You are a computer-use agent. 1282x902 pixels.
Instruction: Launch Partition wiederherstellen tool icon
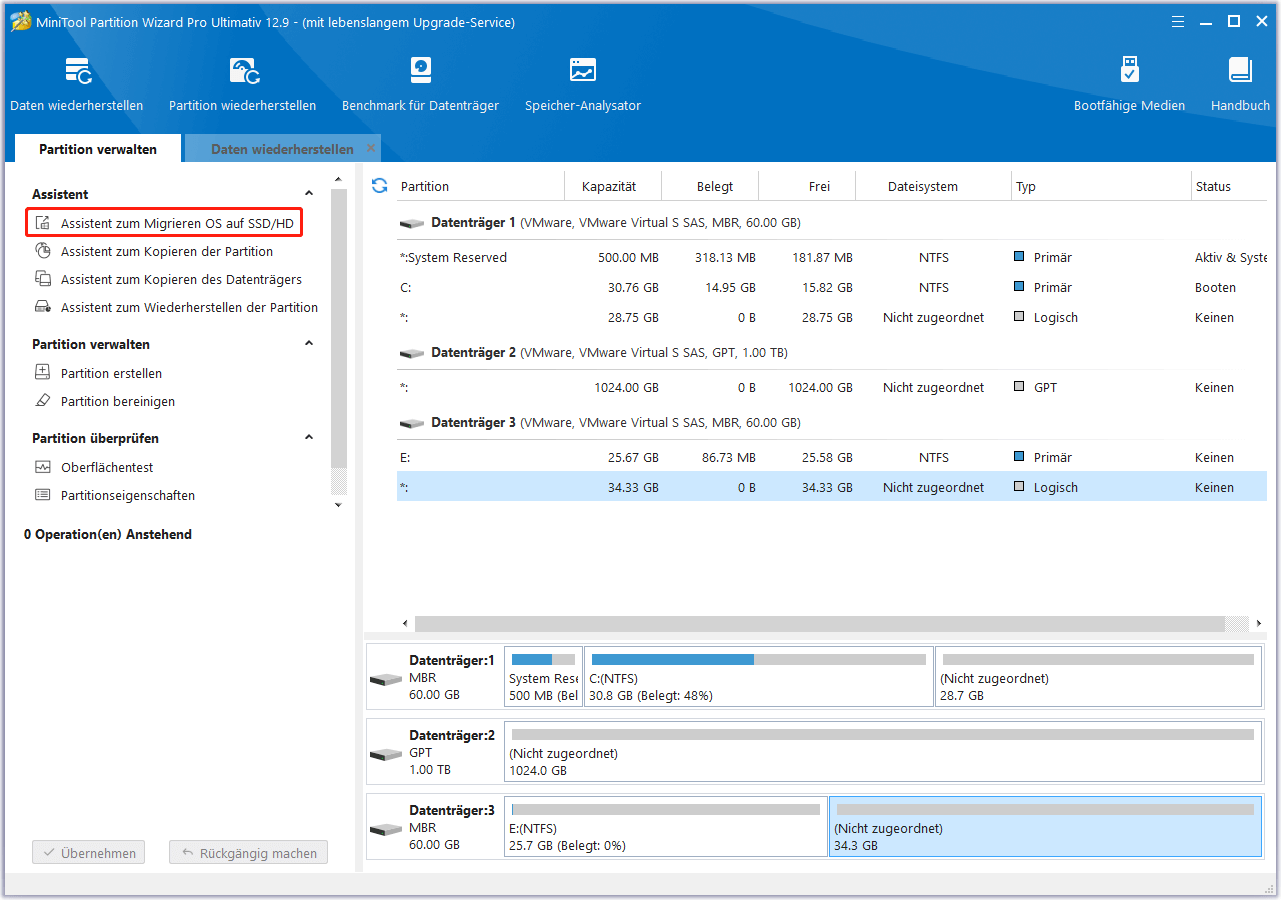(243, 70)
